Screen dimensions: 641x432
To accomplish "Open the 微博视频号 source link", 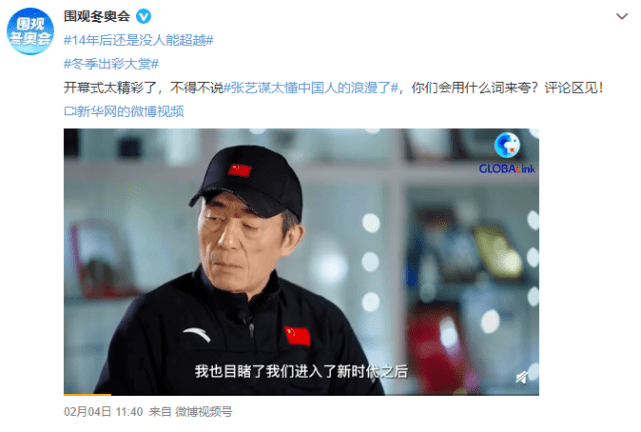I will coord(204,412).
